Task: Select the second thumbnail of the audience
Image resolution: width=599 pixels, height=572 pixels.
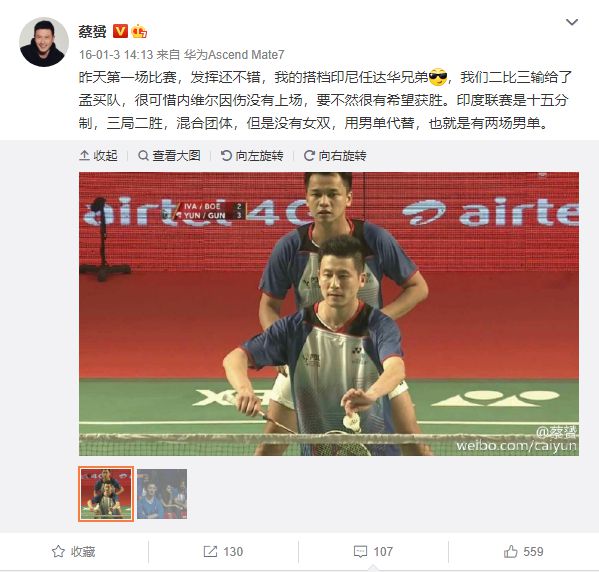Action: (162, 494)
